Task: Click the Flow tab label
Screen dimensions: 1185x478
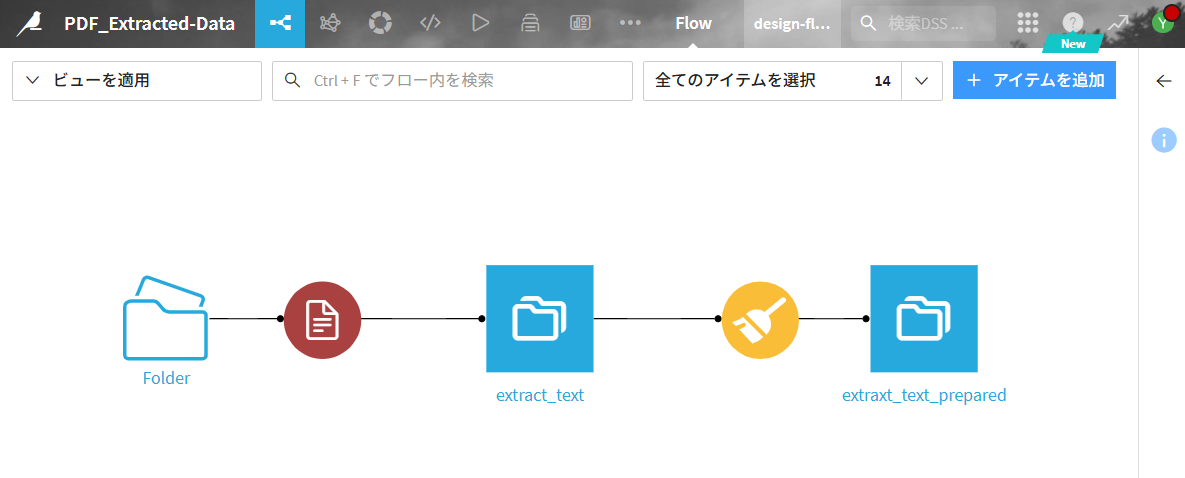Action: pos(693,23)
